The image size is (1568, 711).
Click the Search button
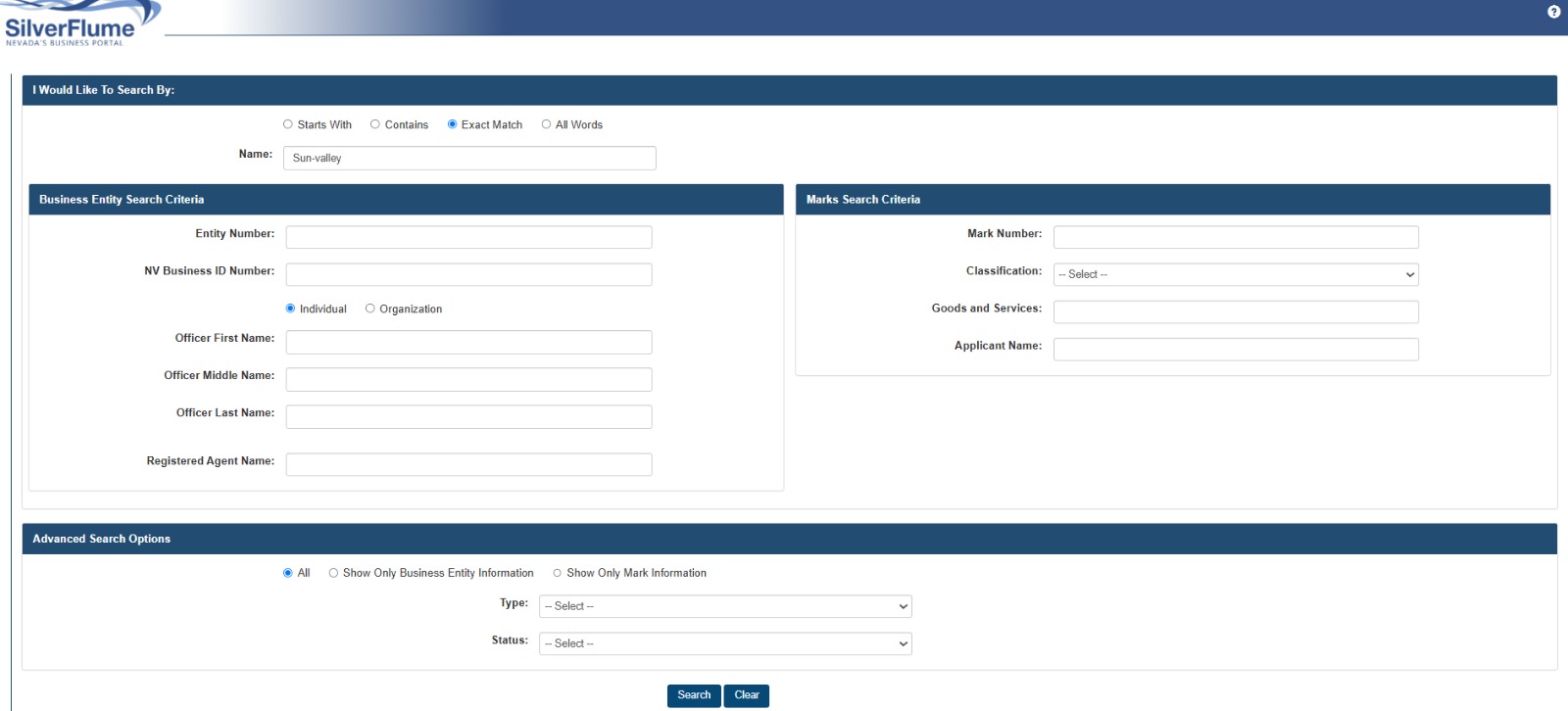694,695
